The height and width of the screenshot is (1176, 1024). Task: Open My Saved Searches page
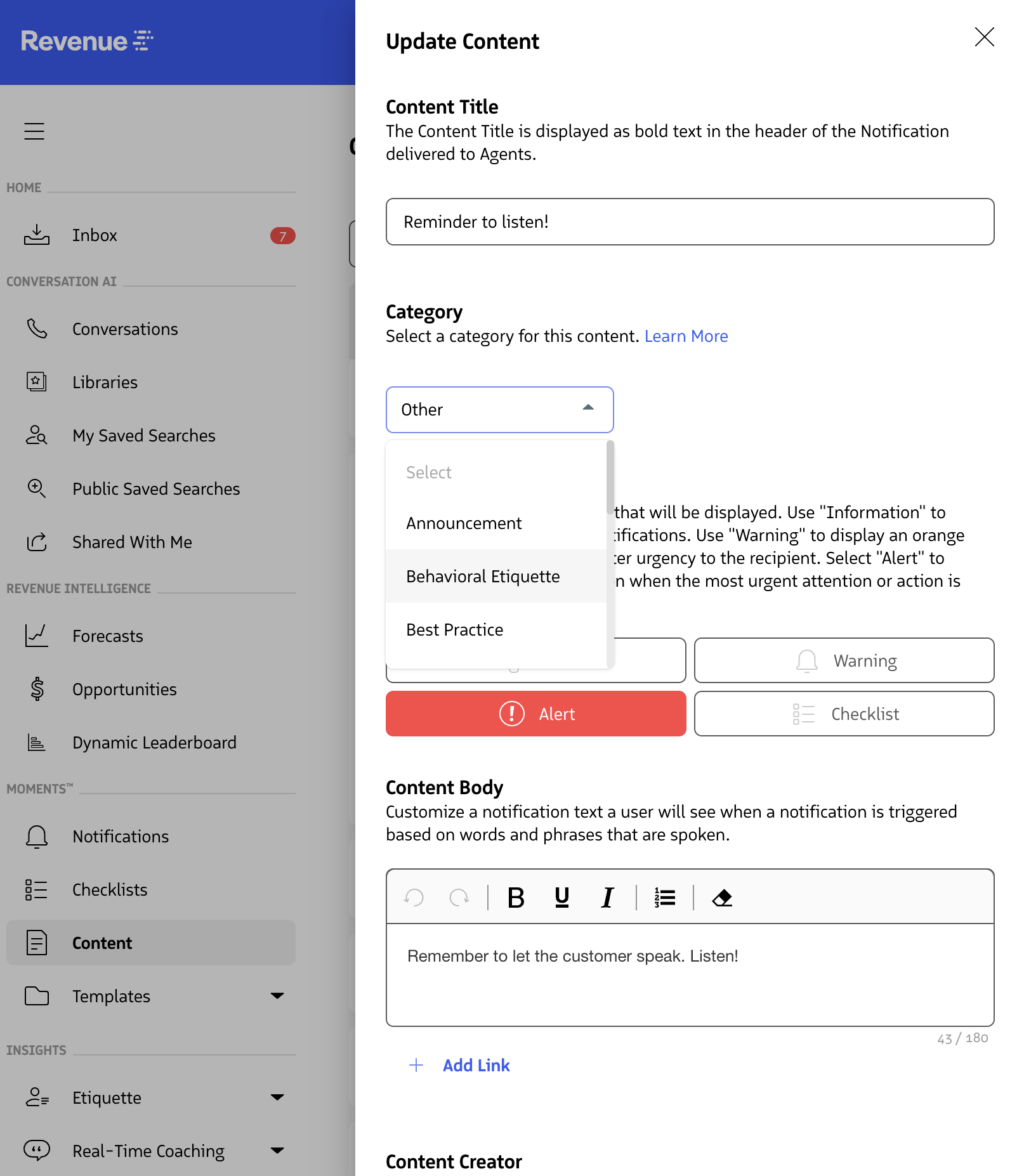pos(151,435)
